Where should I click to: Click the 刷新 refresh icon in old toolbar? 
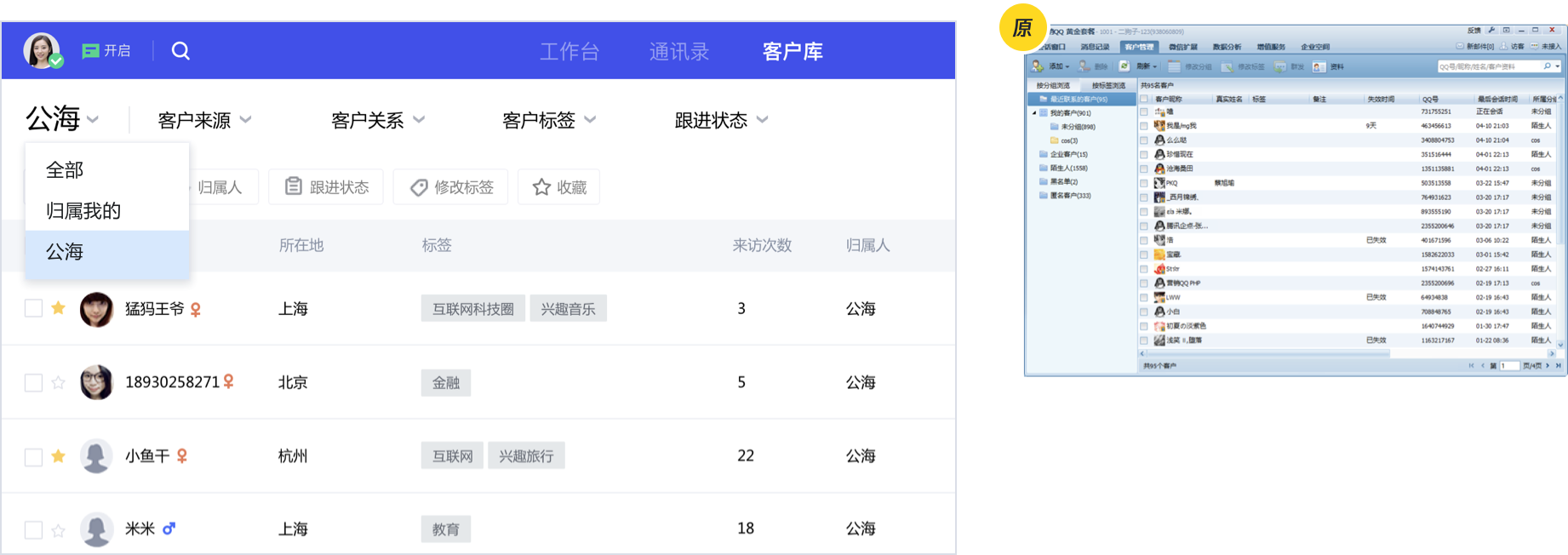click(1124, 66)
